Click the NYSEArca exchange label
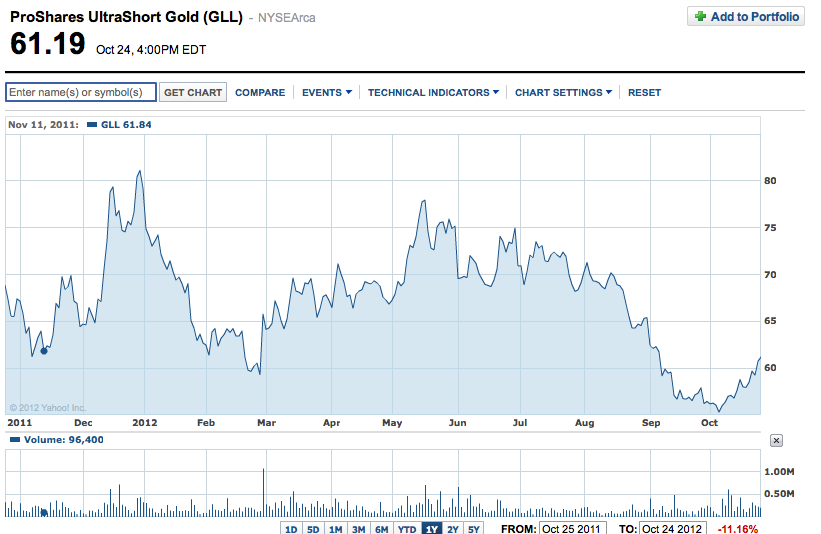This screenshot has width=821, height=534. tap(286, 18)
